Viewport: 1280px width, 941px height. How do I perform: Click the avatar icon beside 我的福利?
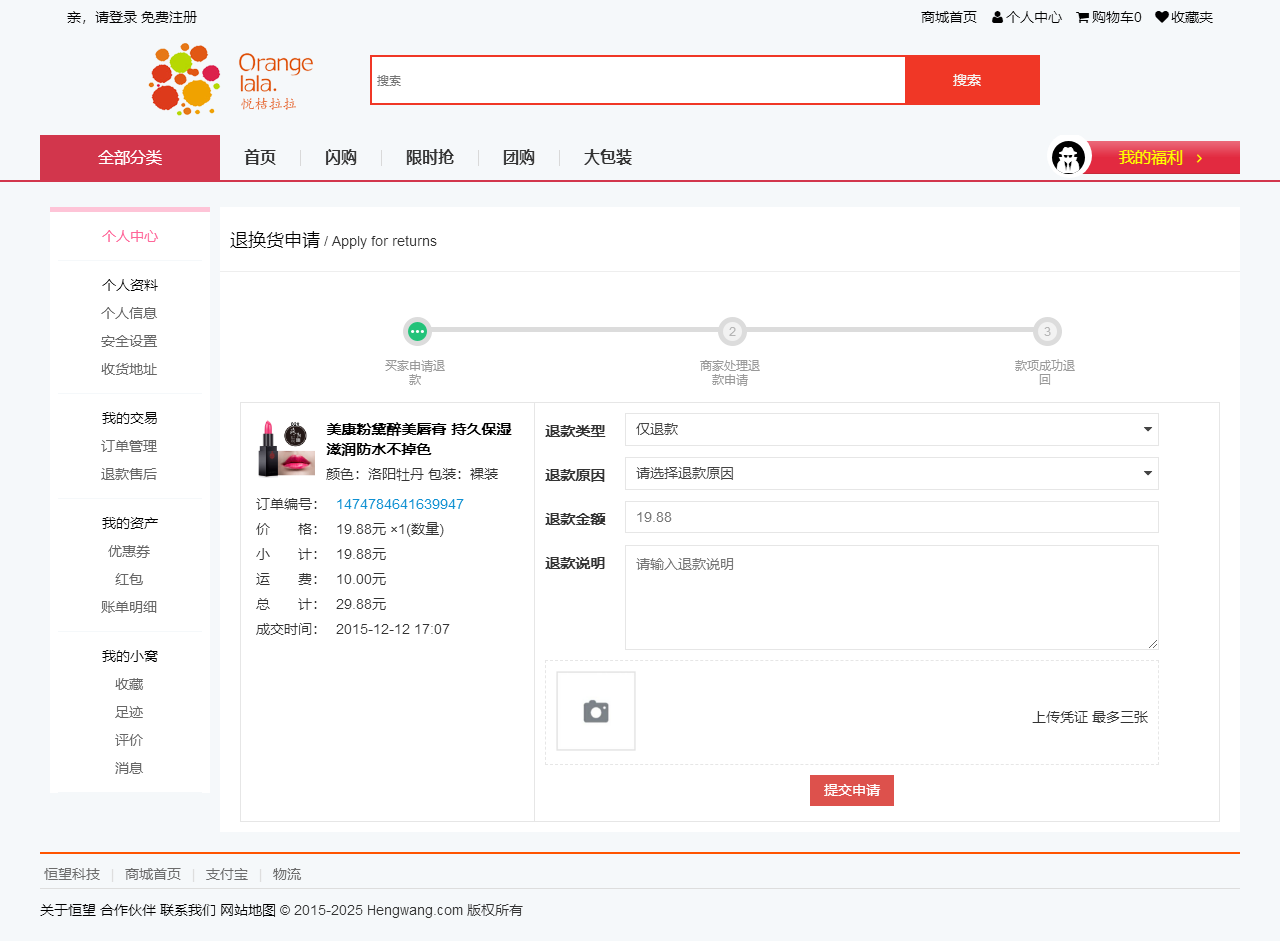coord(1068,158)
